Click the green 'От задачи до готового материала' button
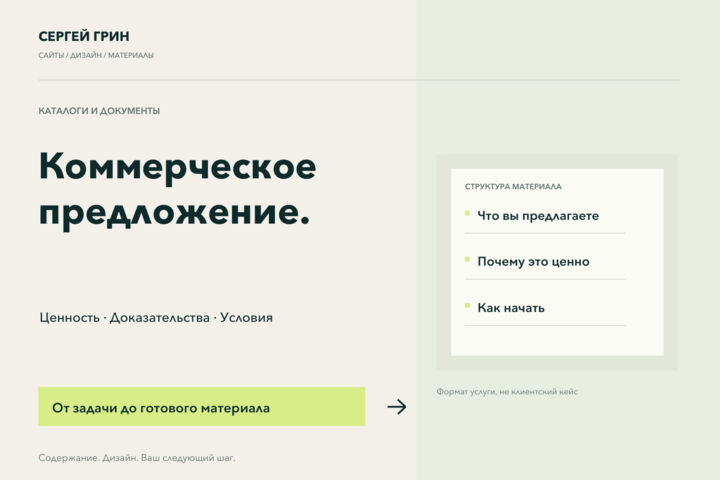720x480 pixels. click(x=202, y=407)
